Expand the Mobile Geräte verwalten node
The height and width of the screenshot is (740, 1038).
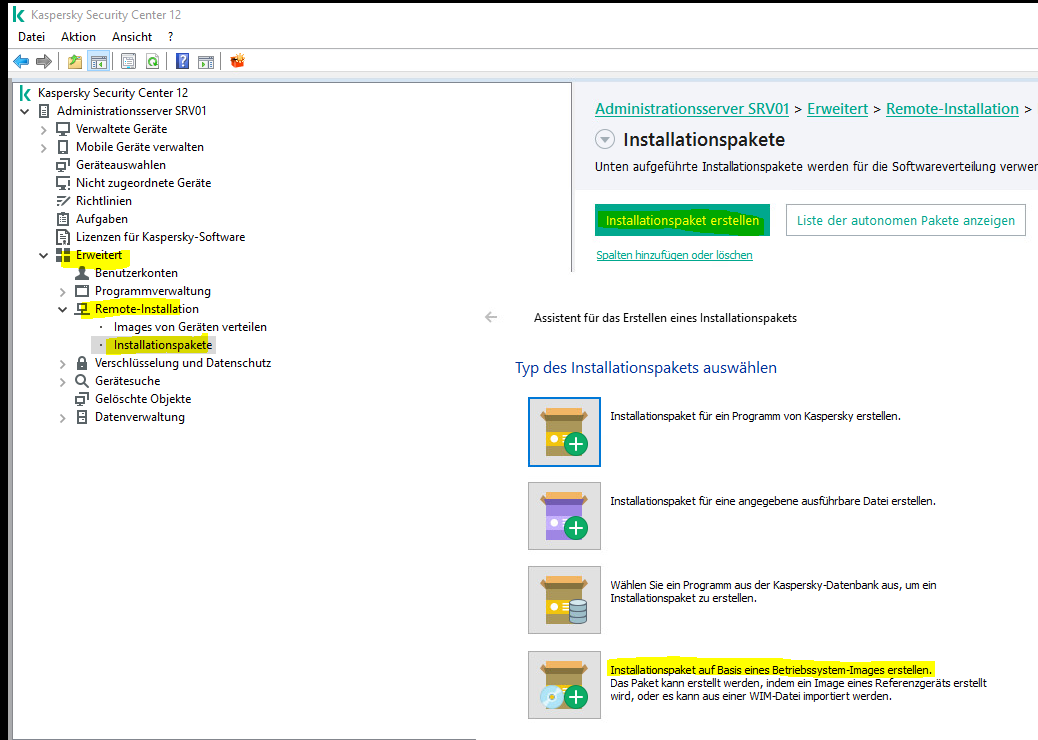point(44,148)
